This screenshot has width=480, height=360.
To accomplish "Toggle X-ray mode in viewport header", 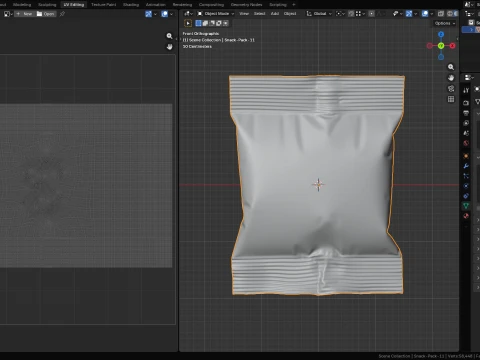I will [x=441, y=14].
